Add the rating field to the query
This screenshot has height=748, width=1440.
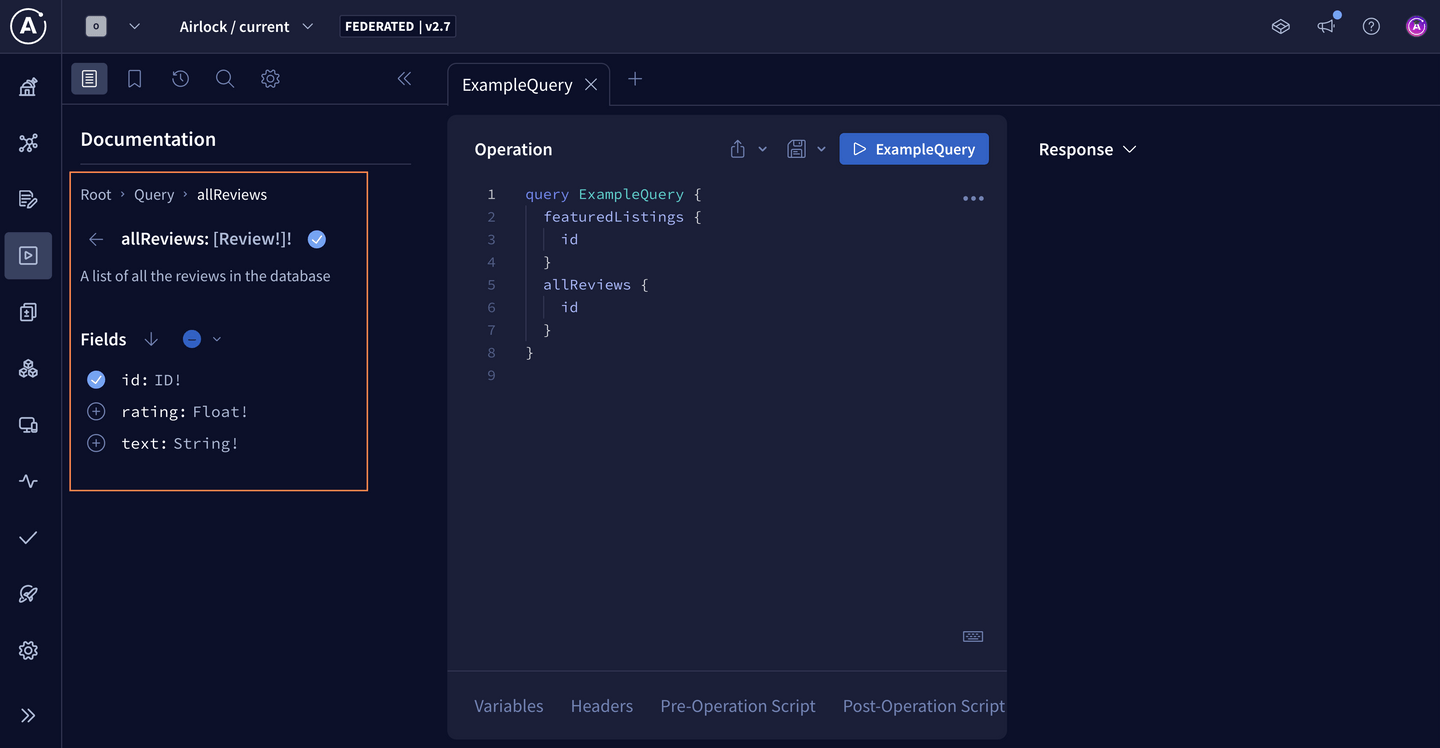point(96,412)
